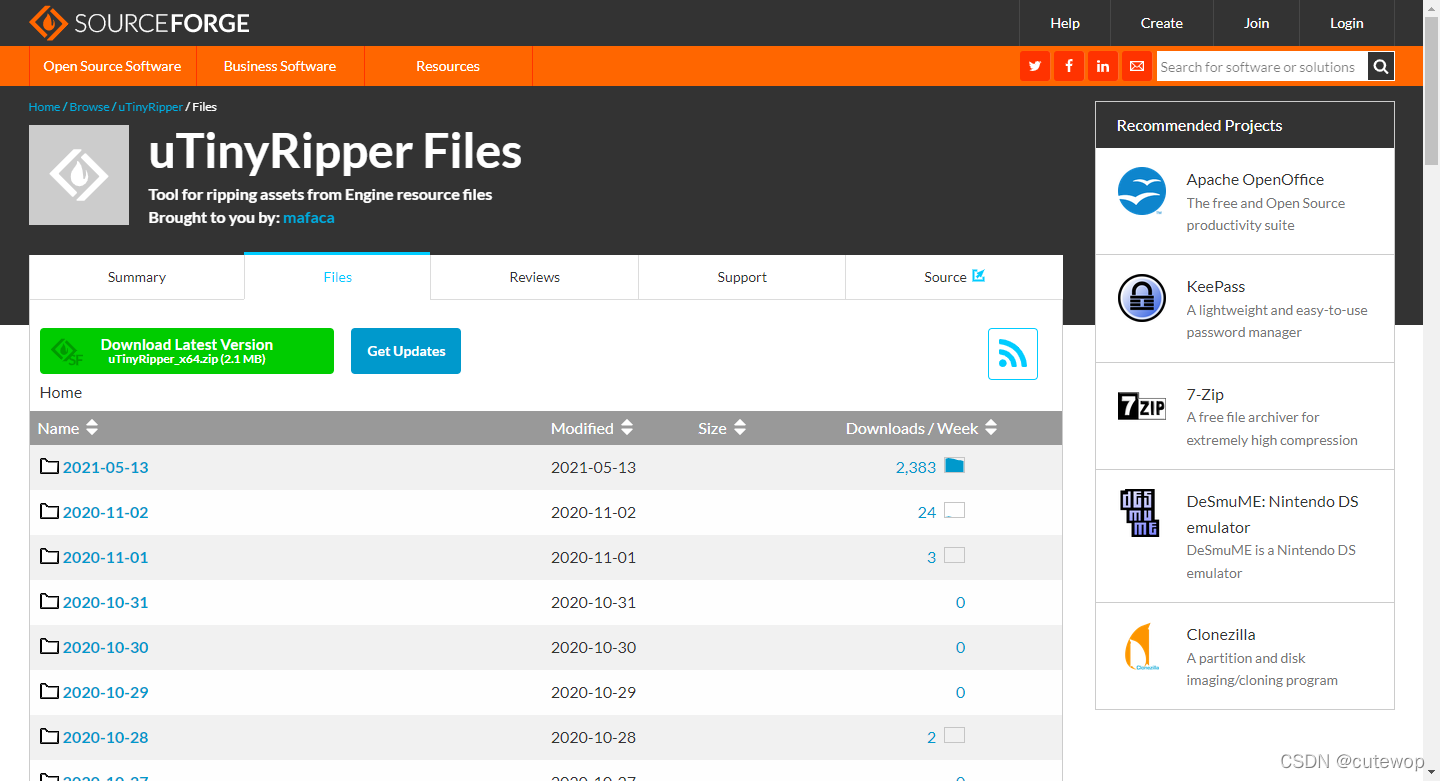Viewport: 1440px width, 781px height.
Task: Click the Create link in header
Action: click(x=1162, y=23)
